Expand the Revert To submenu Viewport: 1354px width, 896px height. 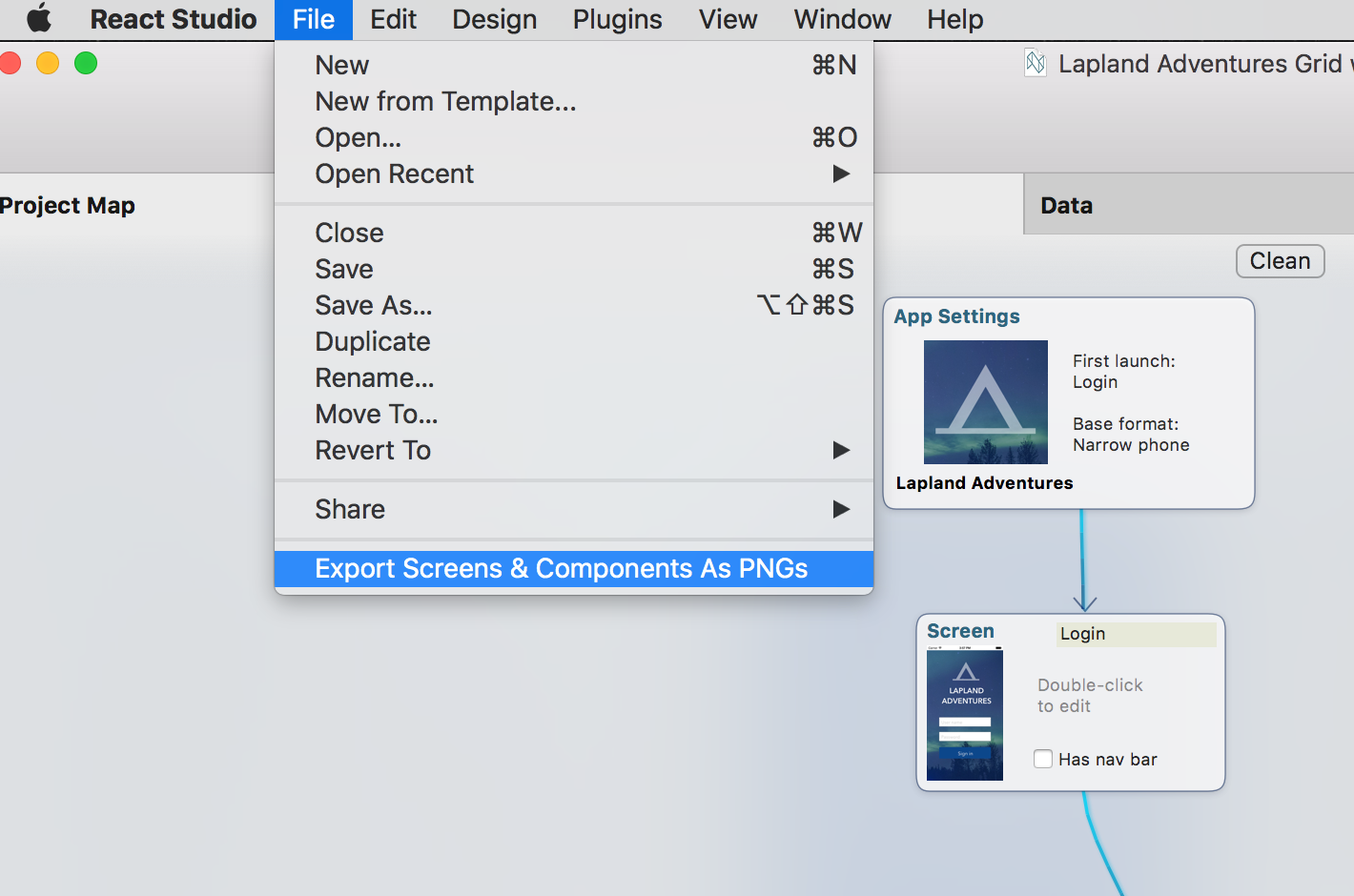pyautogui.click(x=574, y=450)
